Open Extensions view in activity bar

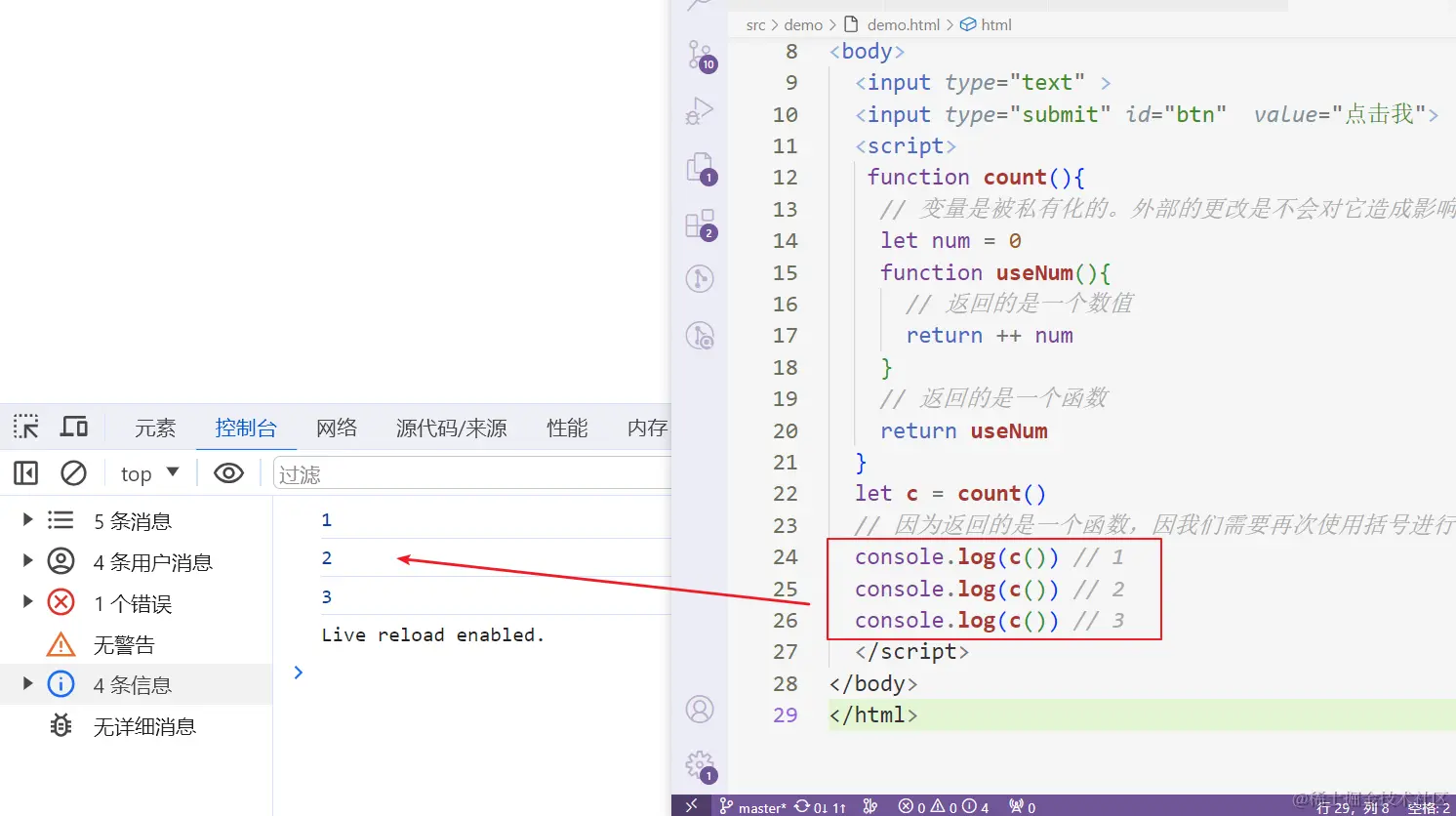click(x=700, y=224)
